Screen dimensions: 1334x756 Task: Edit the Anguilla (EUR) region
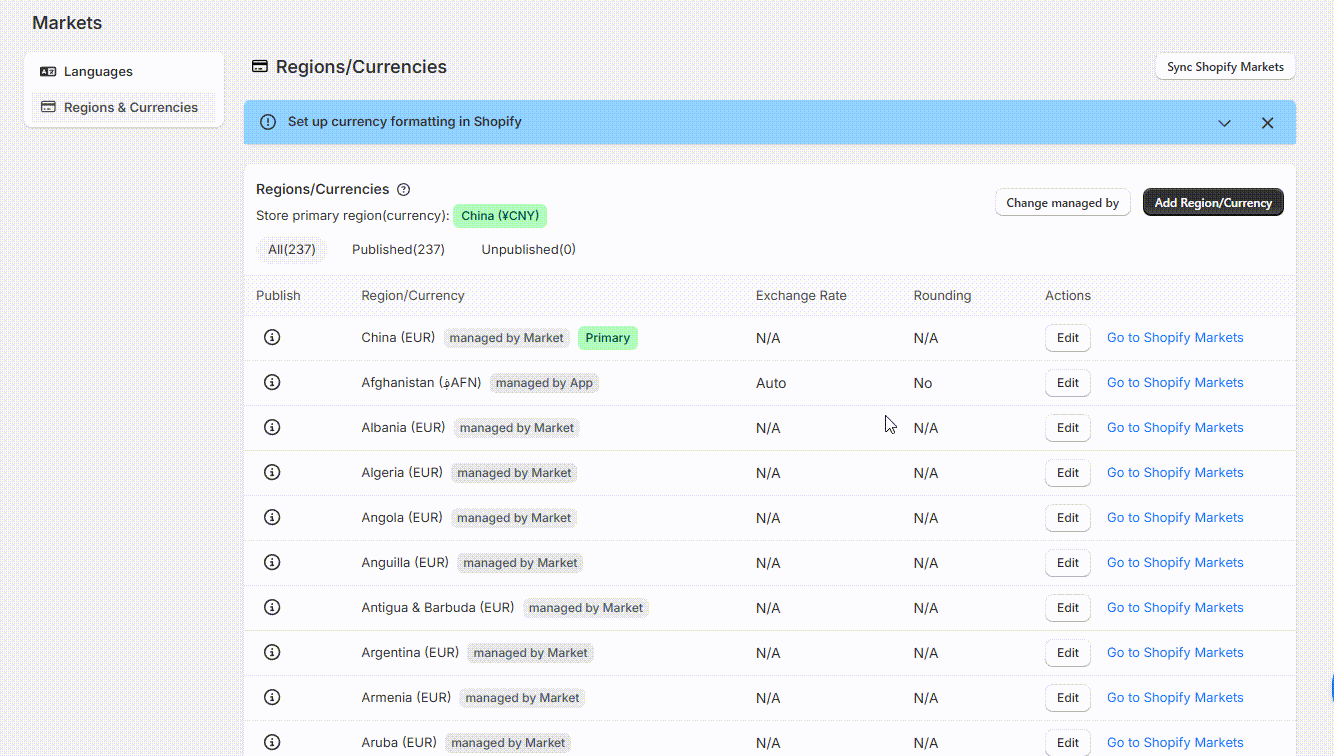(1068, 563)
